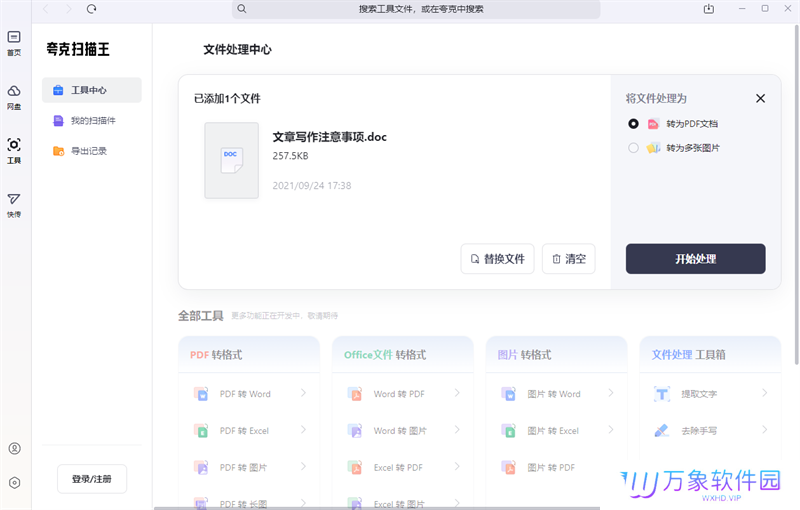The image size is (800, 510).
Task: Click the vertical scrollbar on right
Action: pos(796,194)
